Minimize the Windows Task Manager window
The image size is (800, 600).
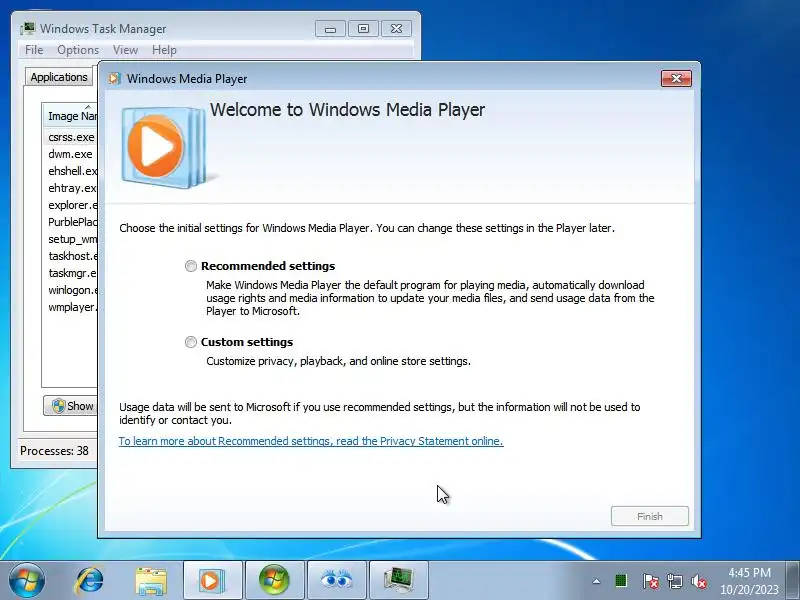tap(330, 29)
